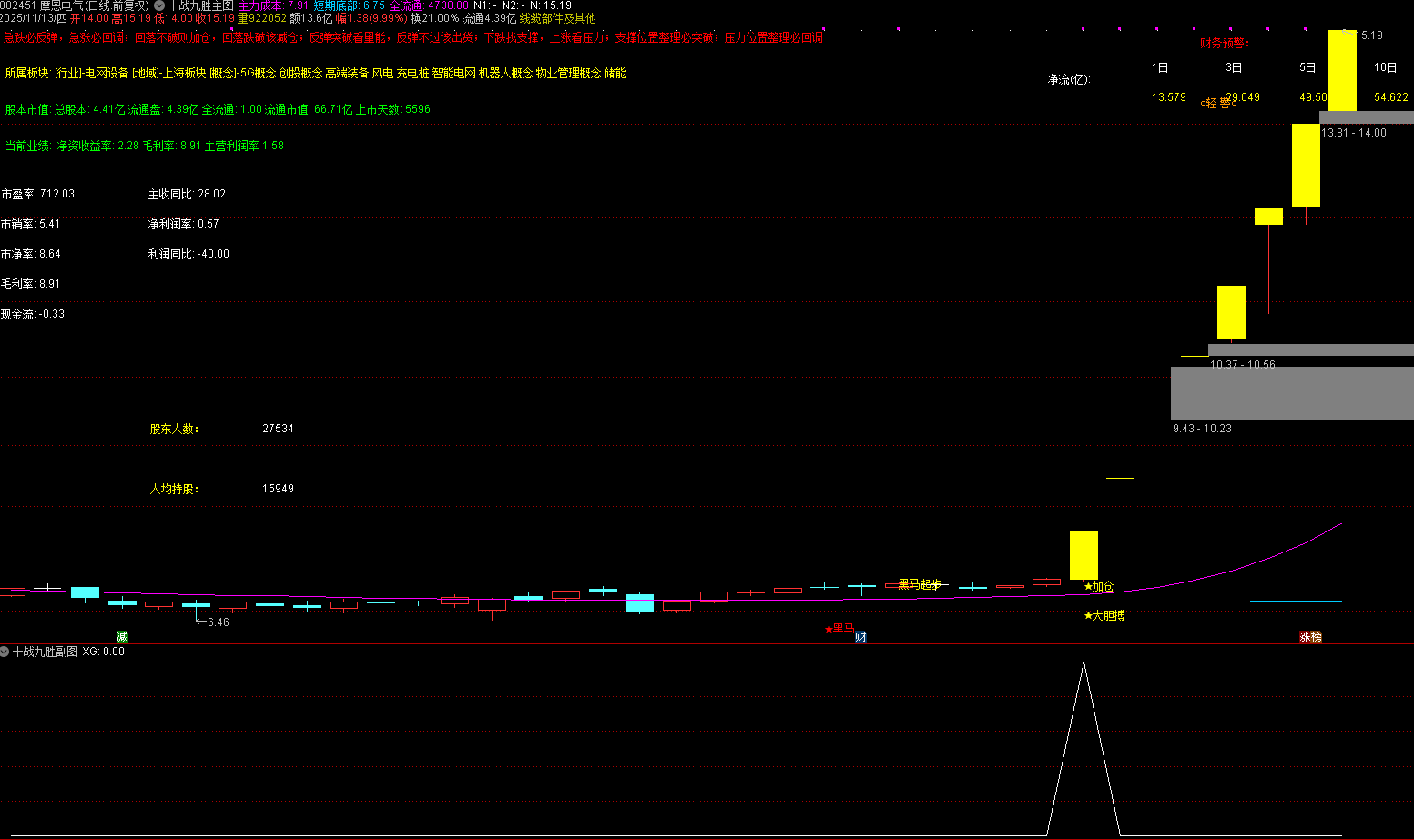Image resolution: width=1414 pixels, height=840 pixels.
Task: Expand the 十战九胜副图 sub-chart indicator menu
Action: [5, 652]
